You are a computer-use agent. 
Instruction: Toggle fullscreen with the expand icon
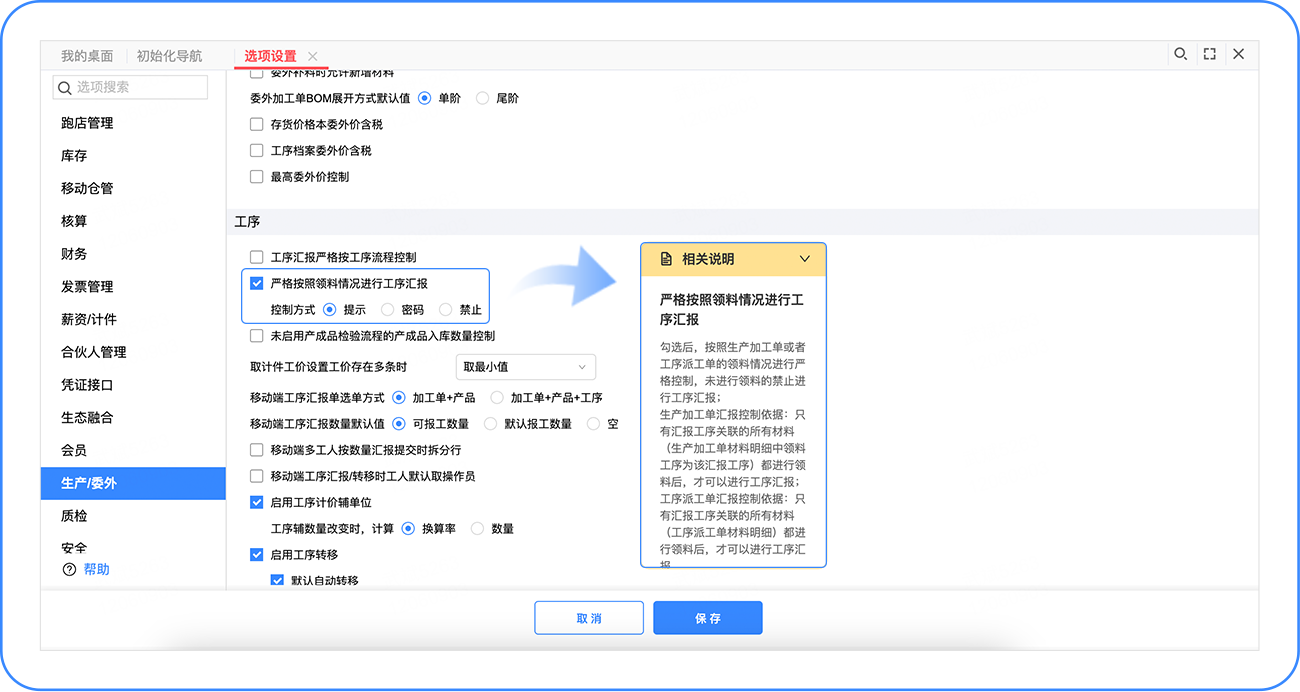coord(1209,54)
